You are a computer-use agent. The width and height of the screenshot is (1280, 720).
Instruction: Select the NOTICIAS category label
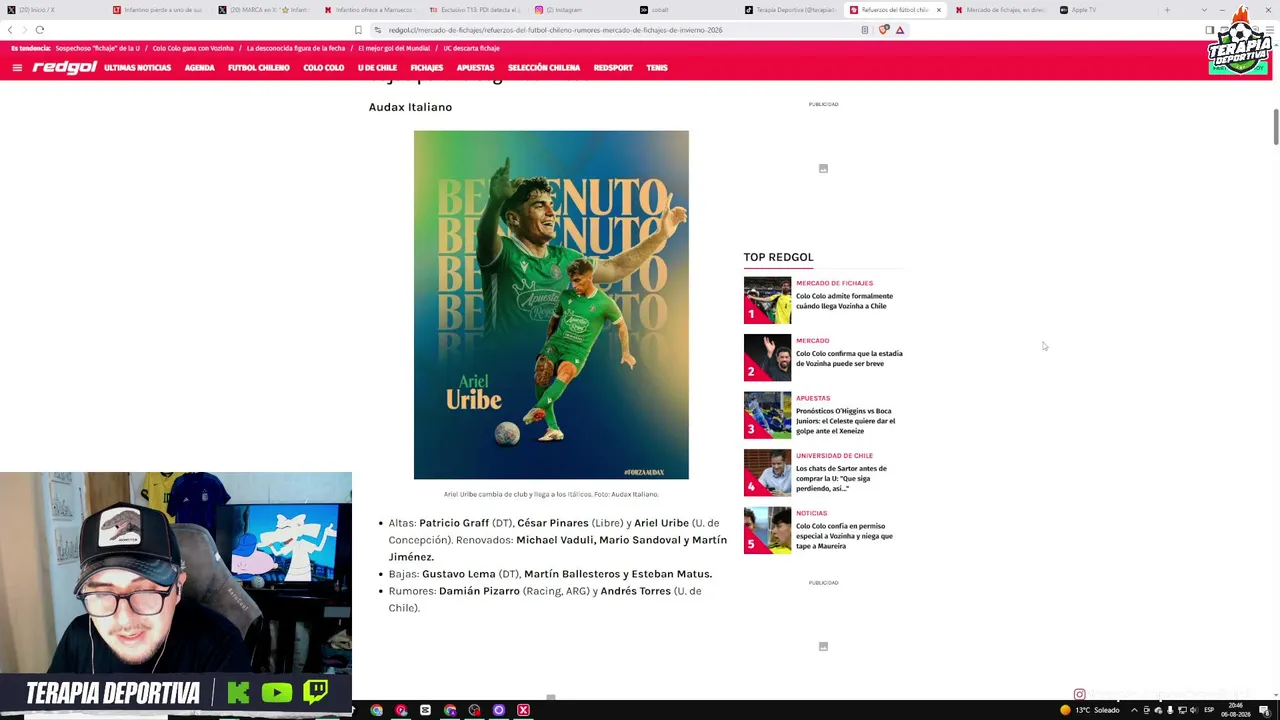(x=812, y=513)
